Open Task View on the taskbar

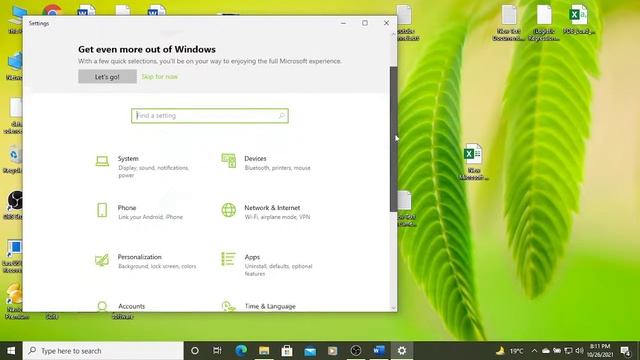click(x=217, y=351)
